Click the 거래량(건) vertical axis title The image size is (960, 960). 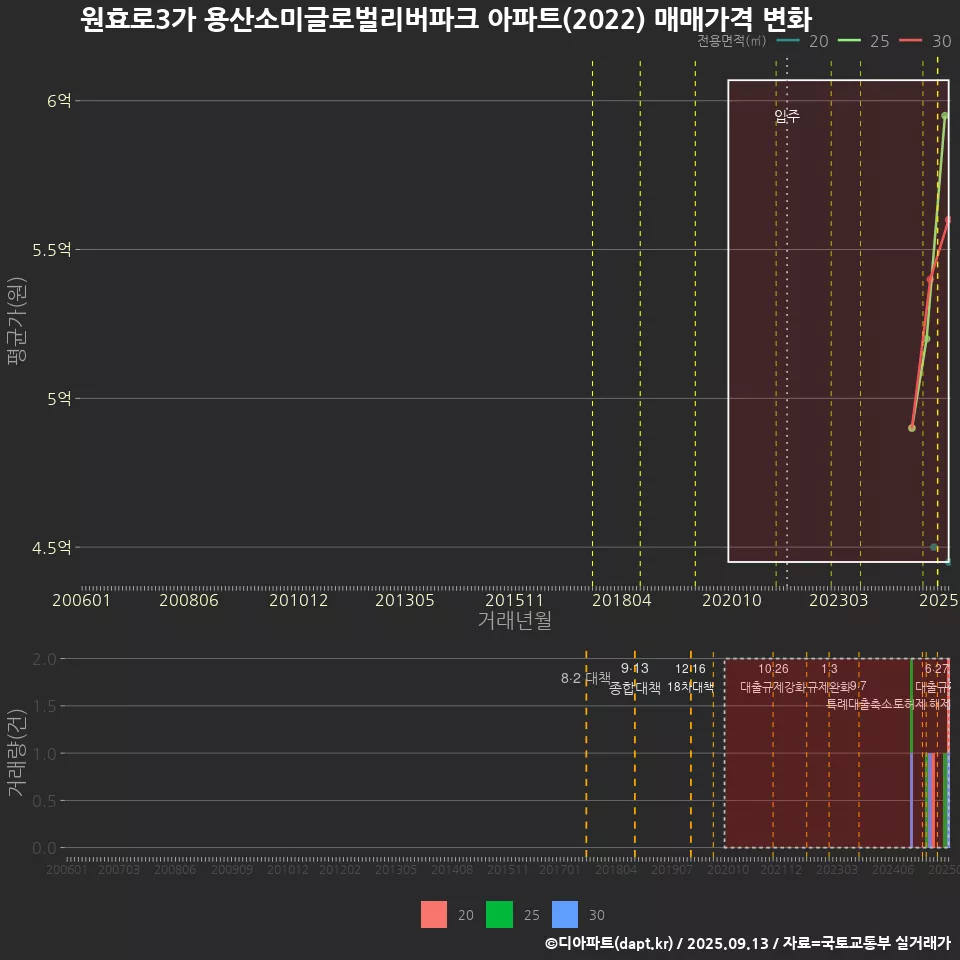tap(16, 753)
